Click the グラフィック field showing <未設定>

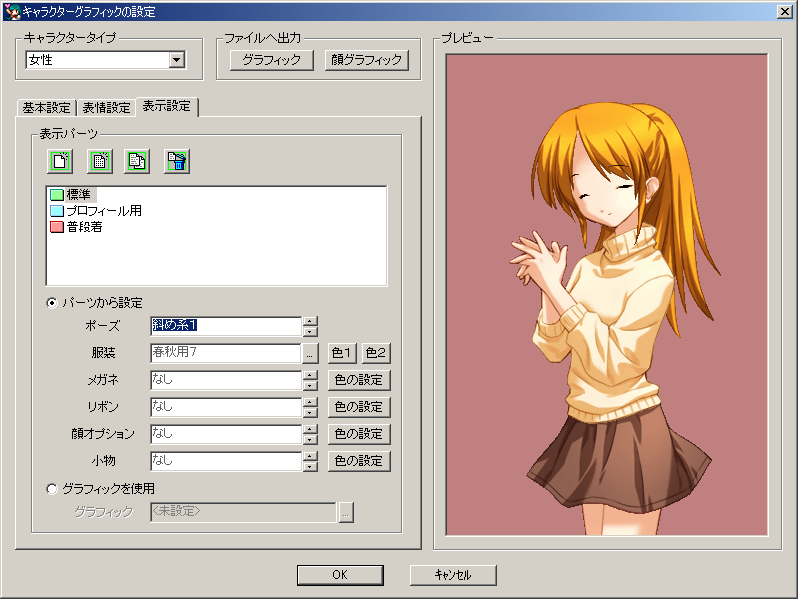(243, 512)
